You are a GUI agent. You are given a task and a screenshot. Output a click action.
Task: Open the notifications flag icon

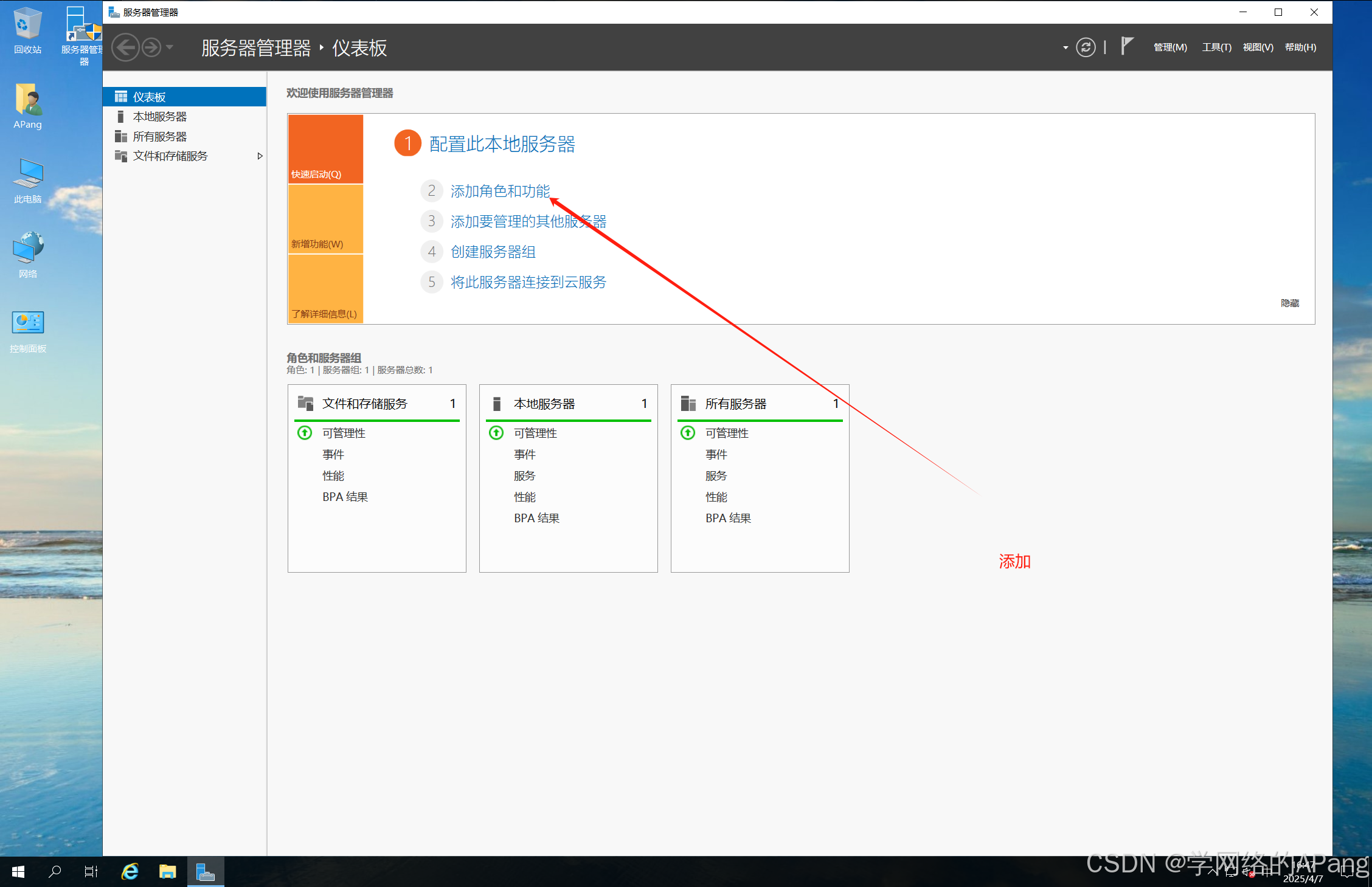(x=1126, y=46)
